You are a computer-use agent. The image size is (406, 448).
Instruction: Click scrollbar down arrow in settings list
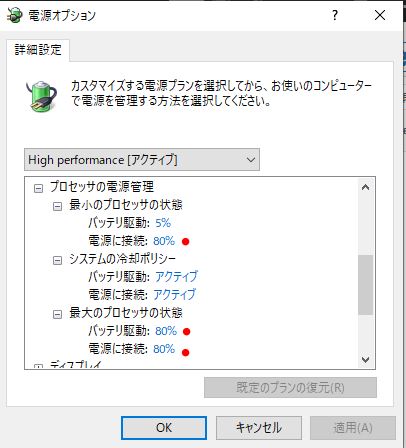point(365,360)
